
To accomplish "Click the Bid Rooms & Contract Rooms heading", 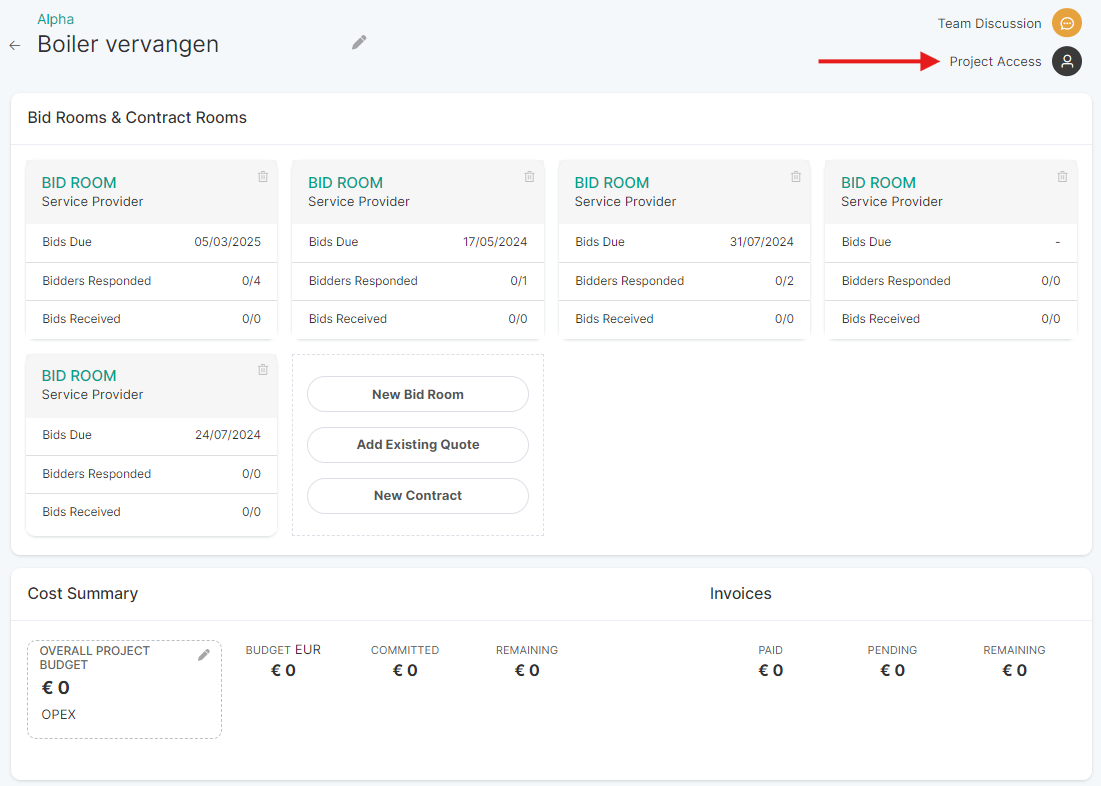I will click(x=137, y=117).
